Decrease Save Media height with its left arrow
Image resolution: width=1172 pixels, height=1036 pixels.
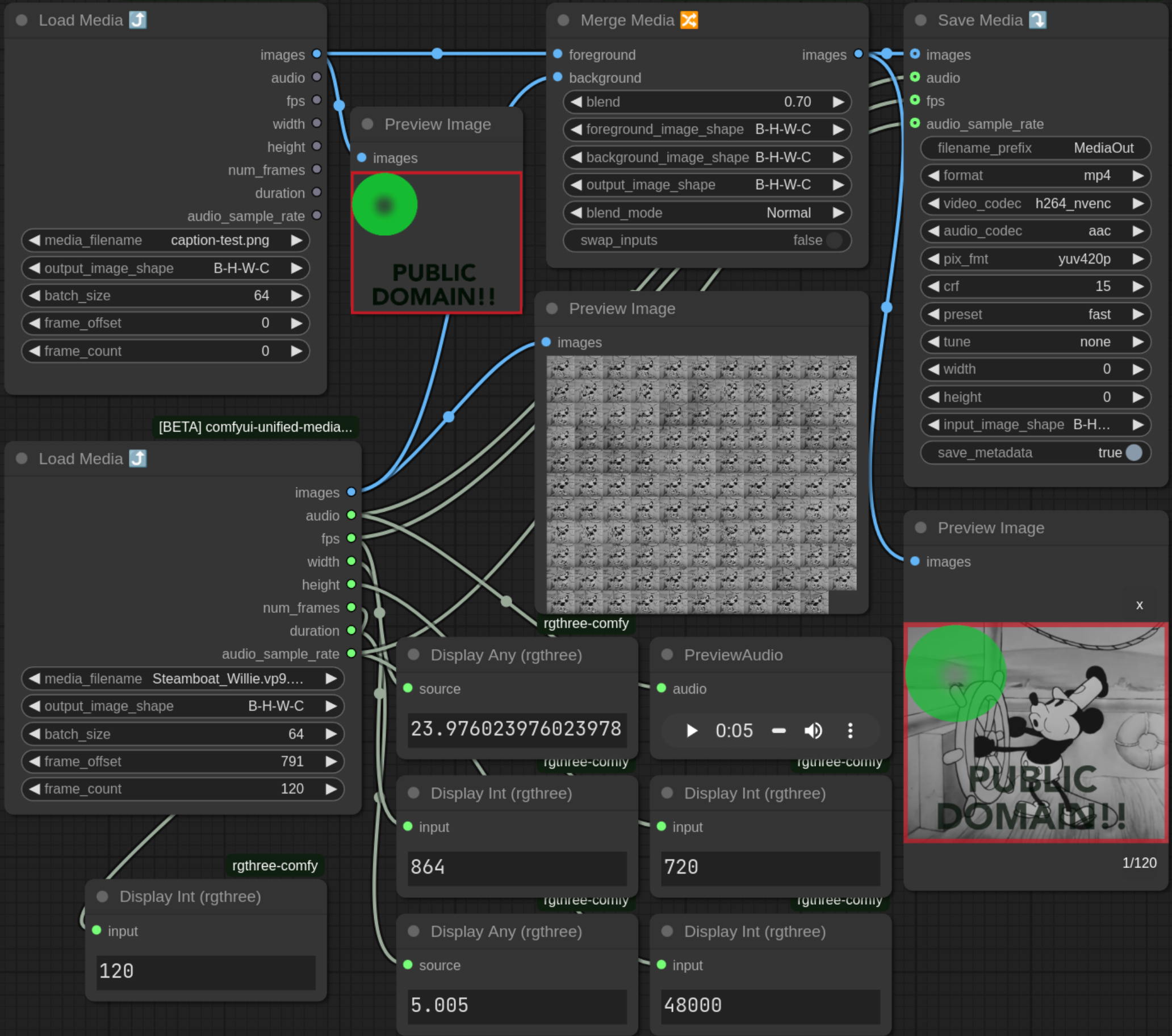click(x=934, y=397)
